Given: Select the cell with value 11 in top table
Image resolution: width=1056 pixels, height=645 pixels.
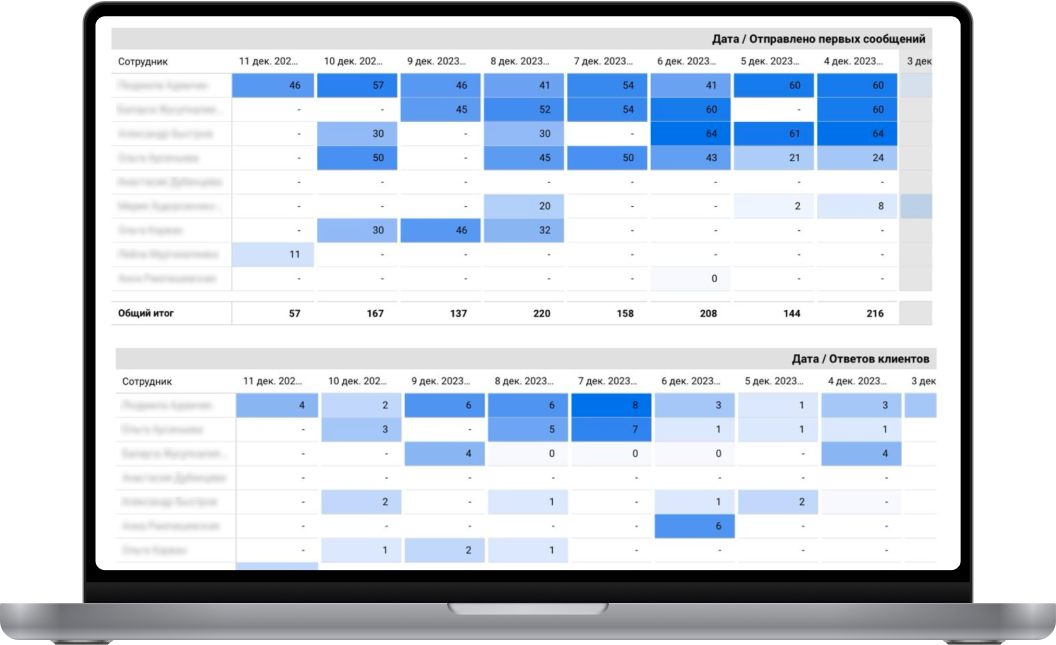Looking at the screenshot, I should point(273,254).
